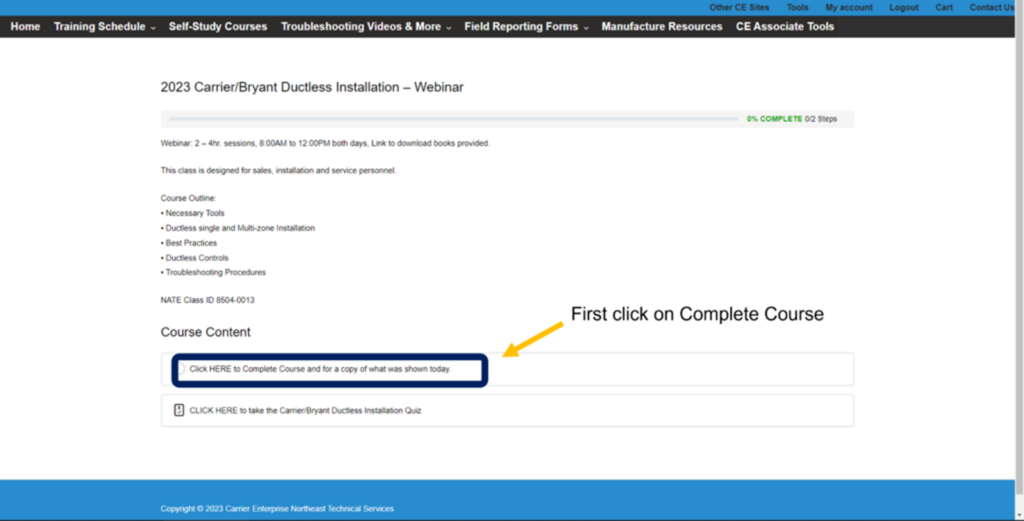Click the '0% COMPLETE' progress label

[x=775, y=119]
